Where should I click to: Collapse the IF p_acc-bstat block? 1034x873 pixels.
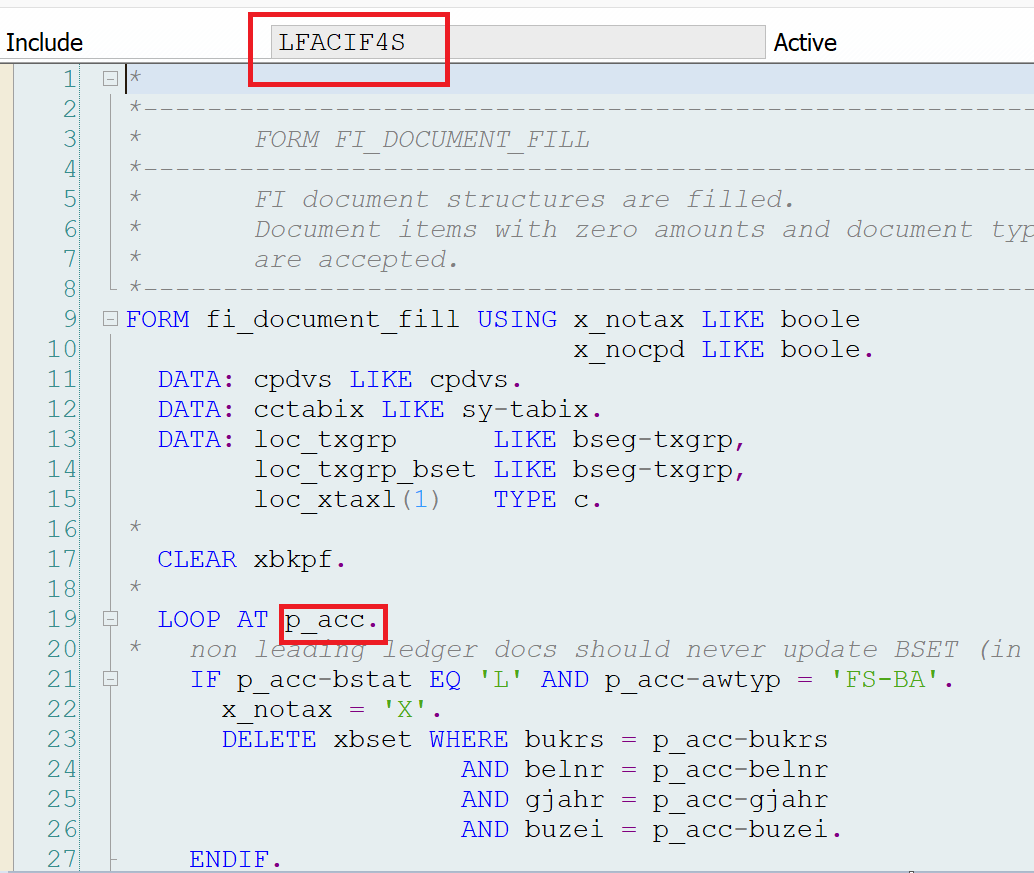[x=110, y=680]
